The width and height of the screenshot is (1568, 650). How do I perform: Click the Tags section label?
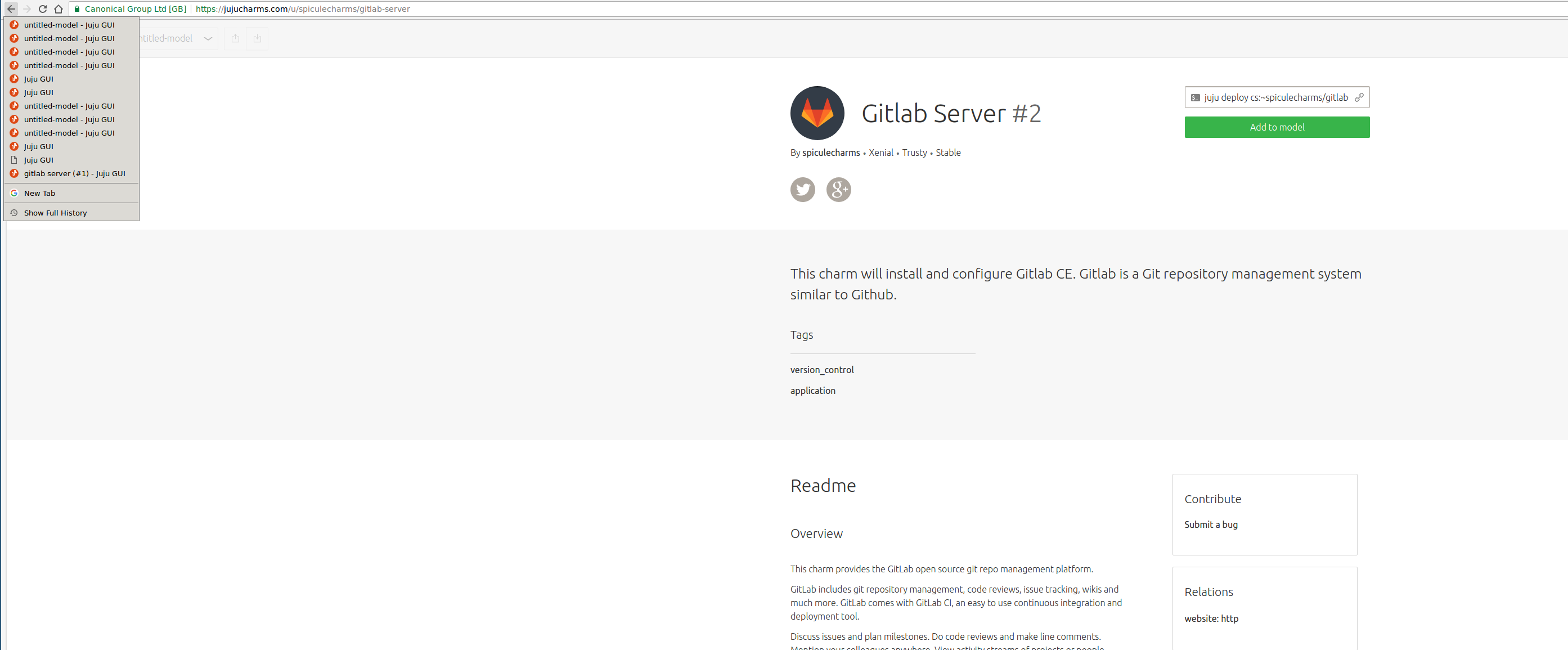(801, 335)
